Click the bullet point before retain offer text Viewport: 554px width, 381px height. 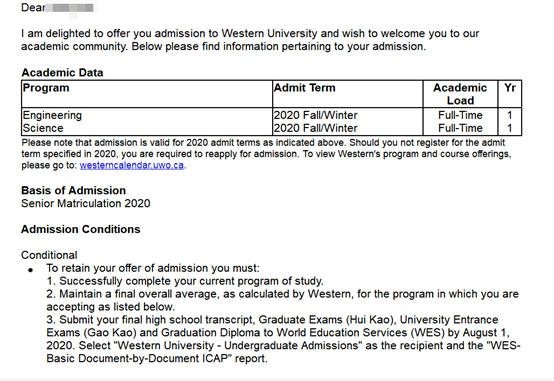pos(31,270)
